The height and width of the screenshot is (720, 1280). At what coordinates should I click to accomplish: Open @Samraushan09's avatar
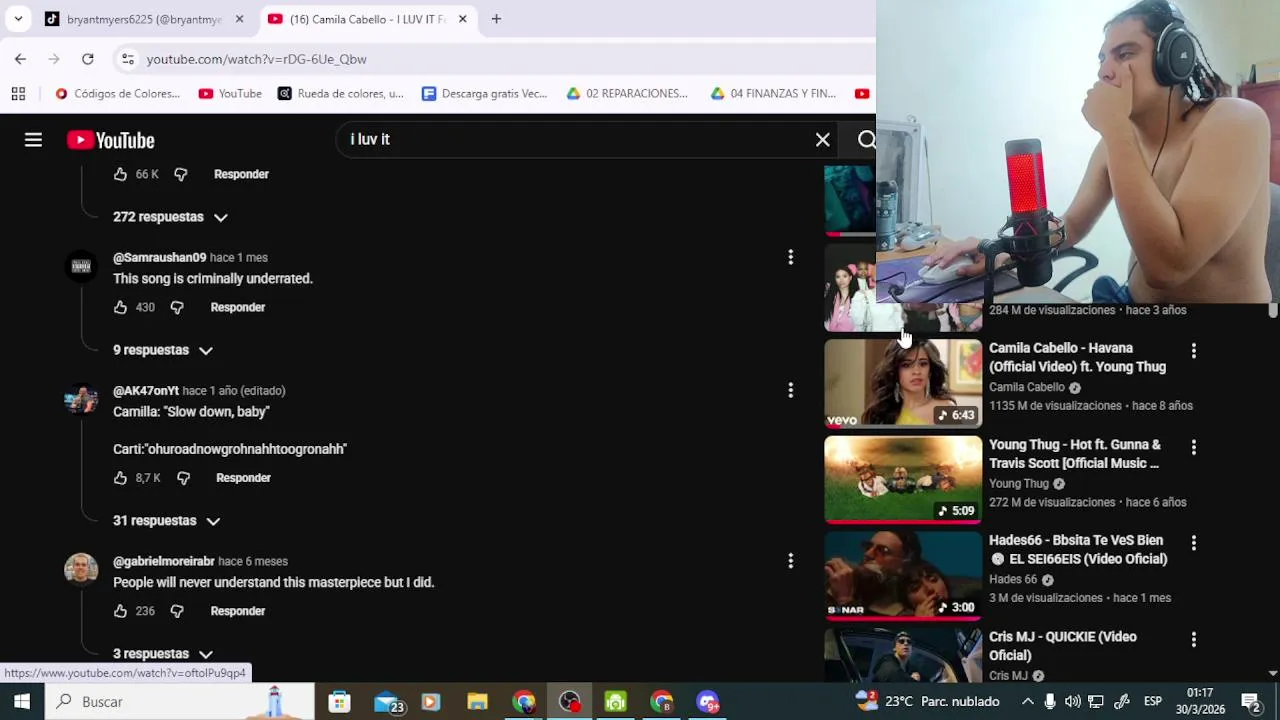coord(81,266)
